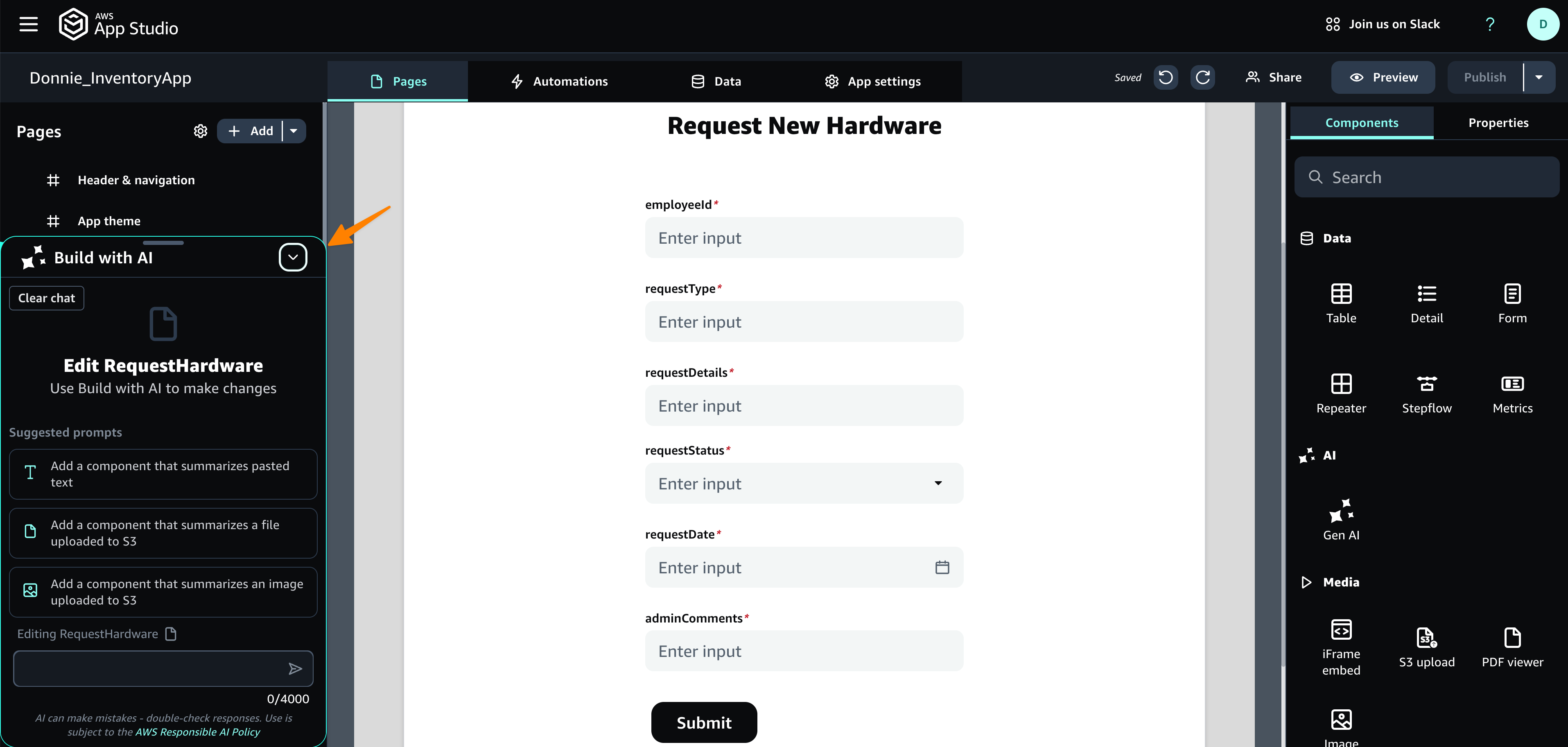1568x747 pixels.
Task: Open the Pages settings gear
Action: click(x=200, y=131)
